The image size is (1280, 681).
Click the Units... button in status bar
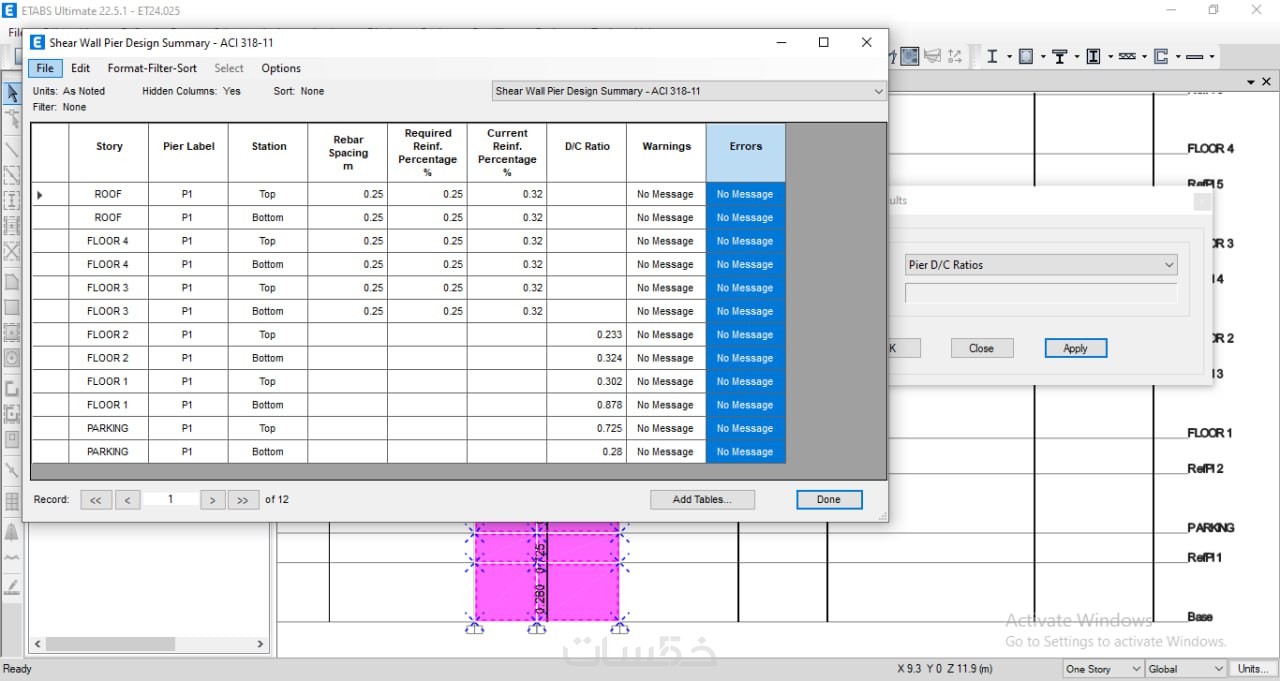tap(1252, 669)
